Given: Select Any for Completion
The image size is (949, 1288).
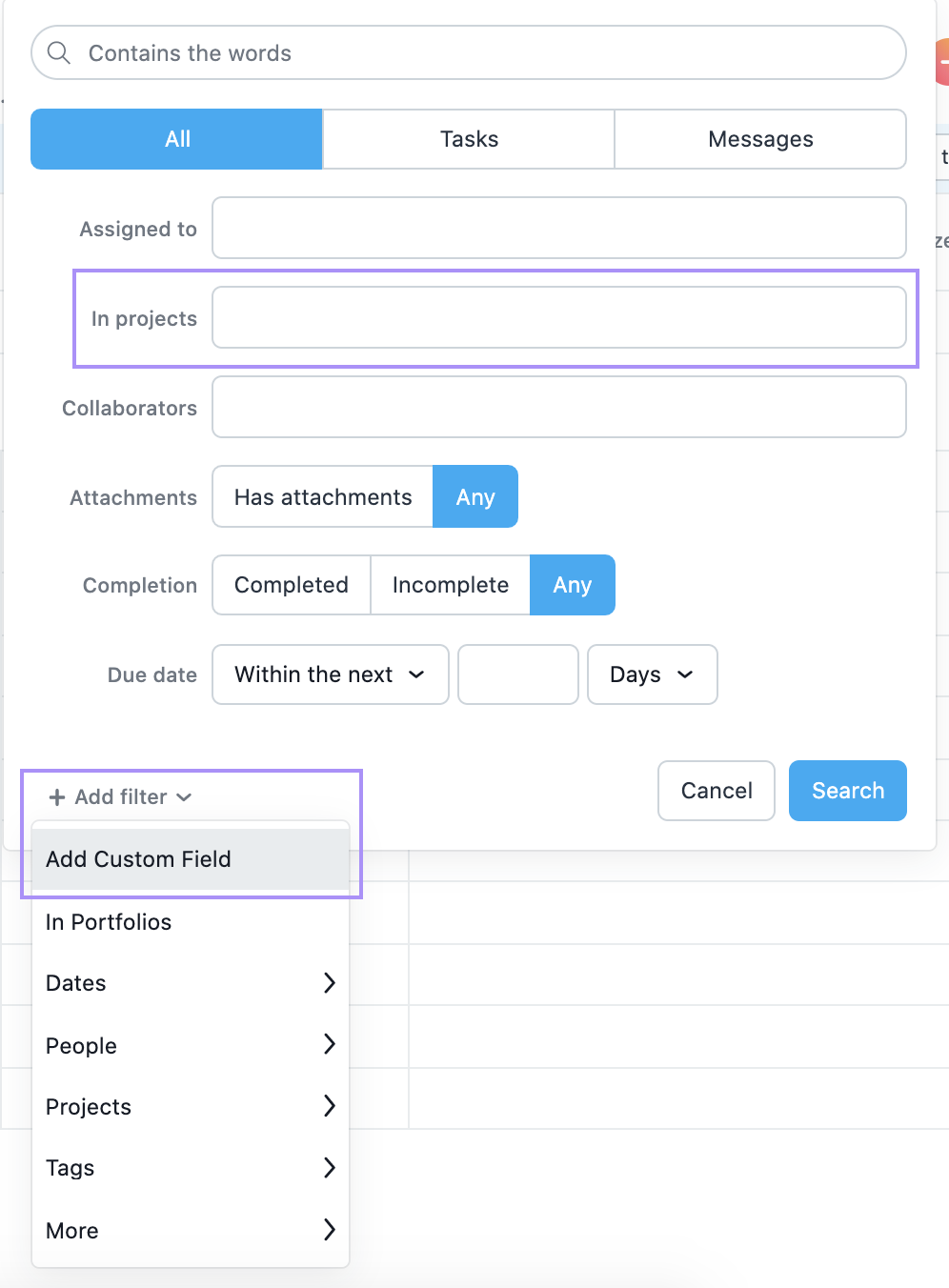Looking at the screenshot, I should coord(573,585).
